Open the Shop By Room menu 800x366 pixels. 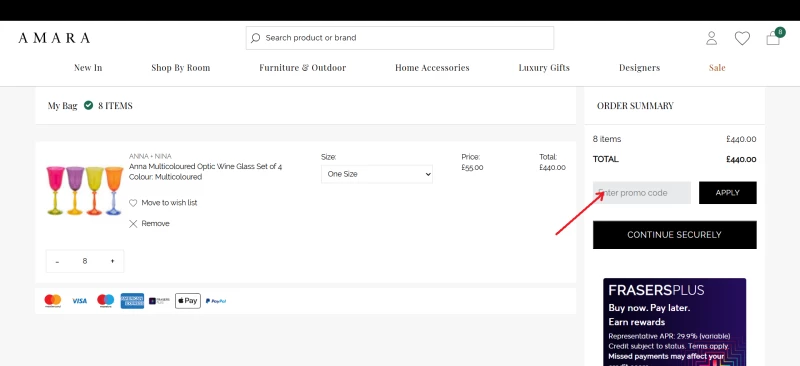pyautogui.click(x=181, y=67)
